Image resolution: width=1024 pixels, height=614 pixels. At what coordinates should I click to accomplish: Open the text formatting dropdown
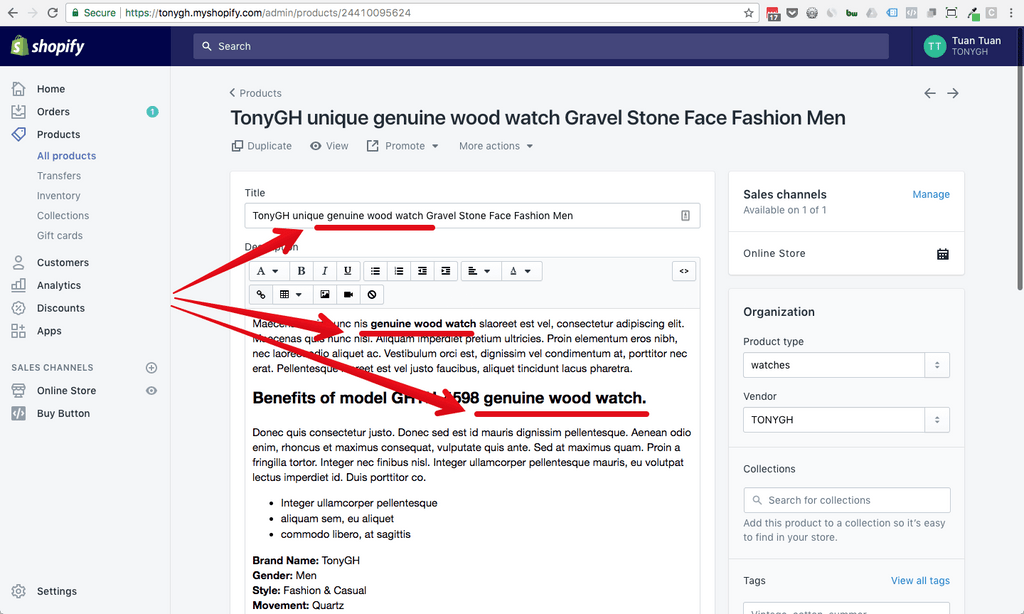click(268, 271)
